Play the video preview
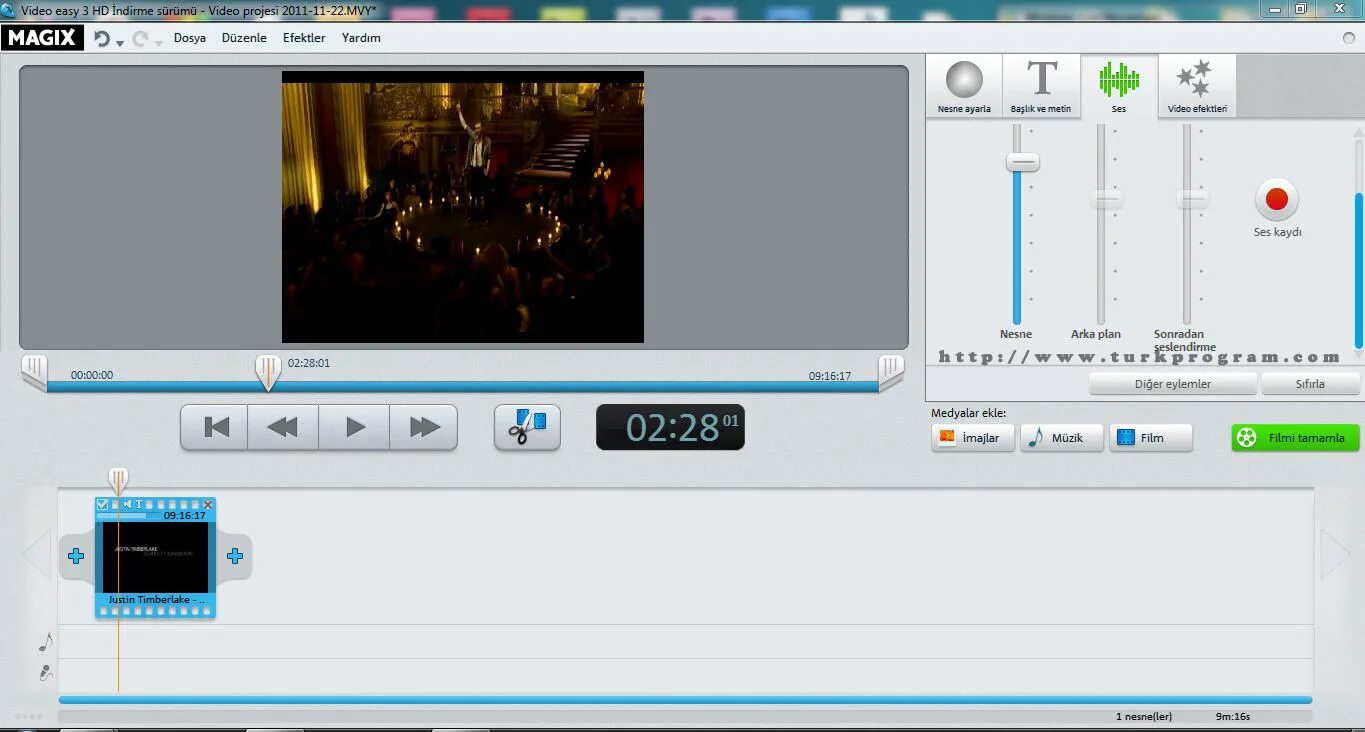The height and width of the screenshot is (732, 1365). pyautogui.click(x=354, y=427)
